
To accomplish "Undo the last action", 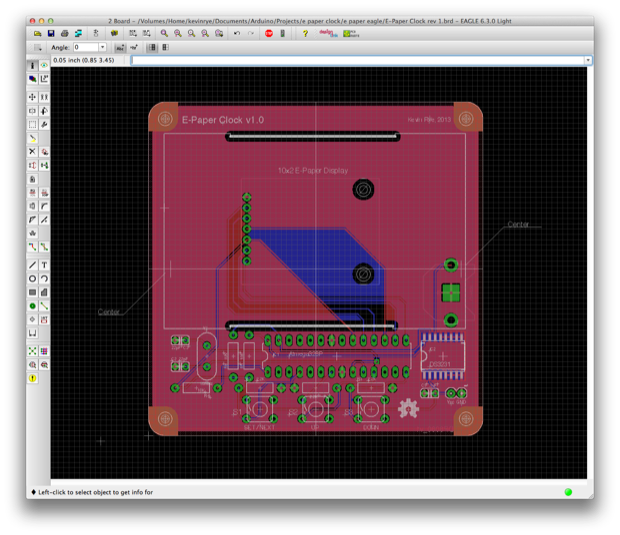I will [237, 34].
